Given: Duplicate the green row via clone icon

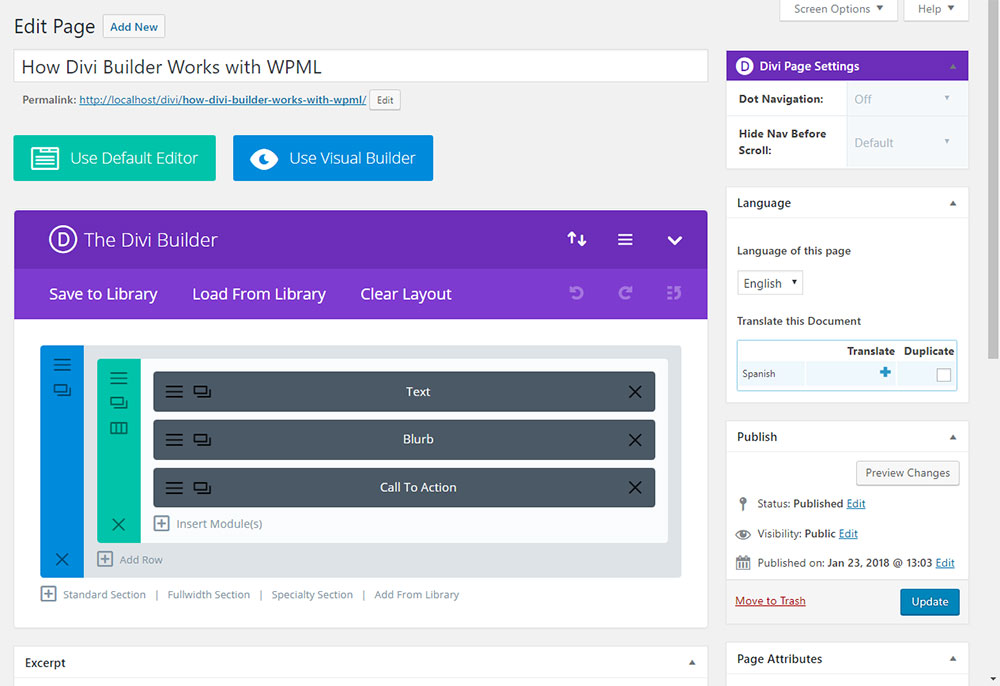Looking at the screenshot, I should 119,403.
